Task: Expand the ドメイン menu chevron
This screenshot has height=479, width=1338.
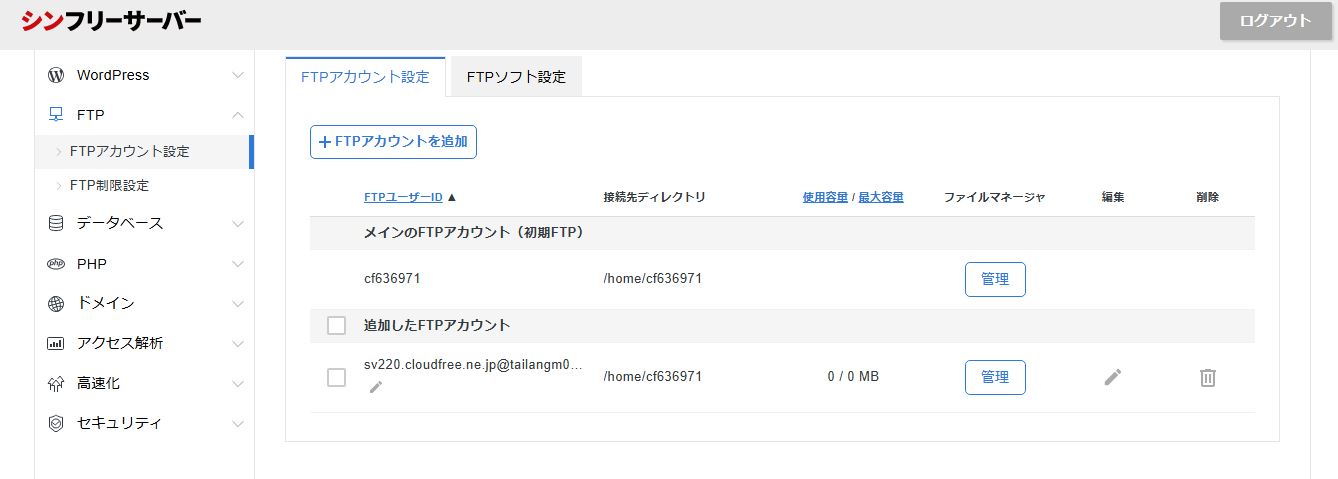Action: (x=237, y=303)
